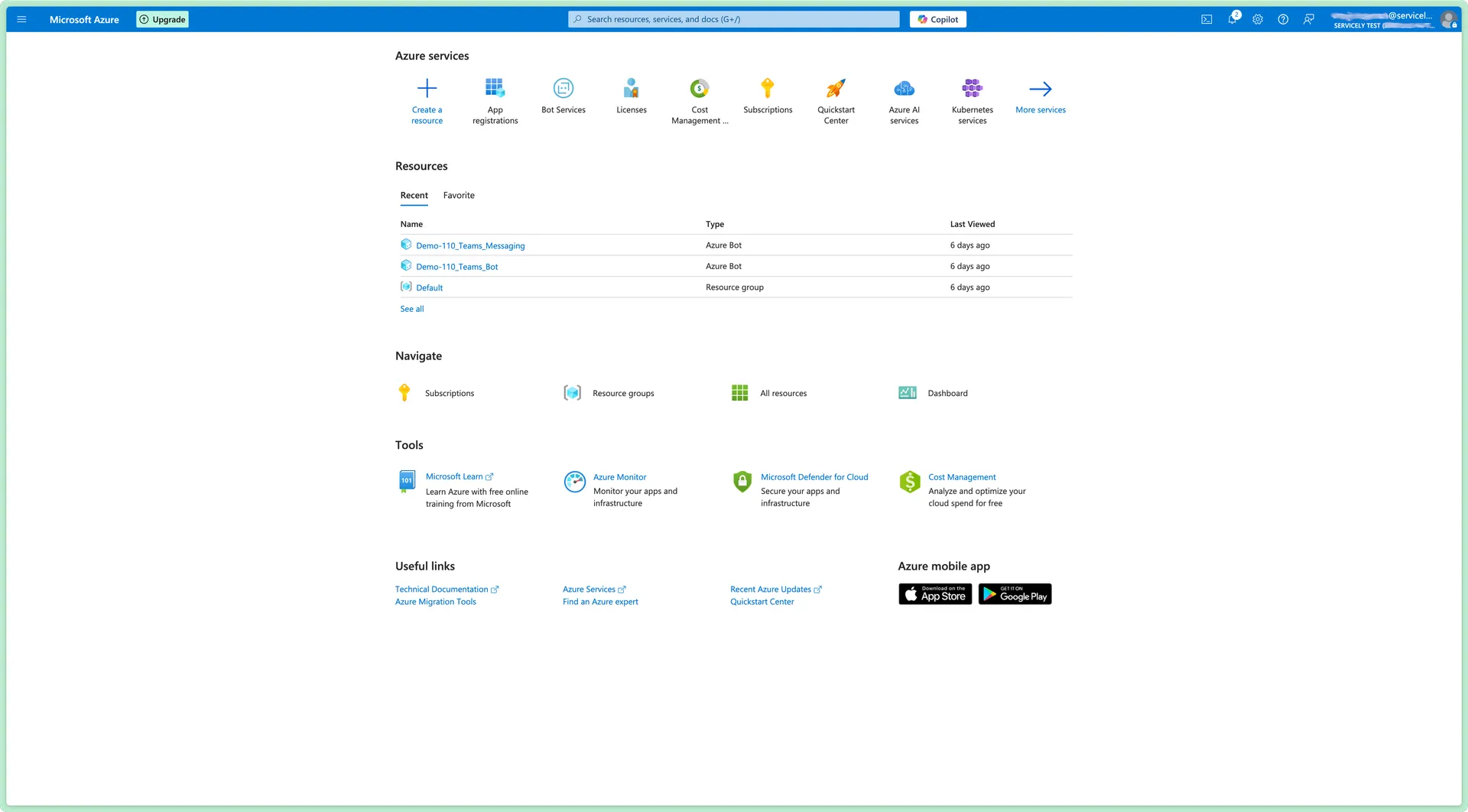Open Bot Services icon
Viewport: 1468px width, 812px height.
(x=563, y=88)
